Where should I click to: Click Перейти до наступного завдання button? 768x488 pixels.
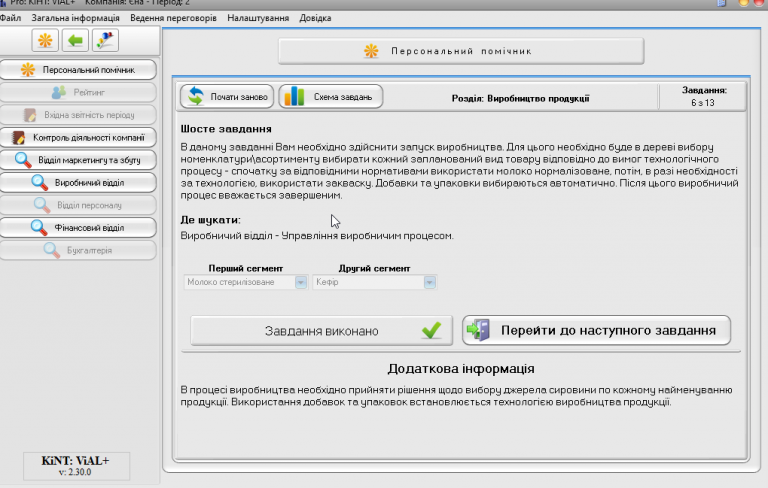(x=596, y=330)
